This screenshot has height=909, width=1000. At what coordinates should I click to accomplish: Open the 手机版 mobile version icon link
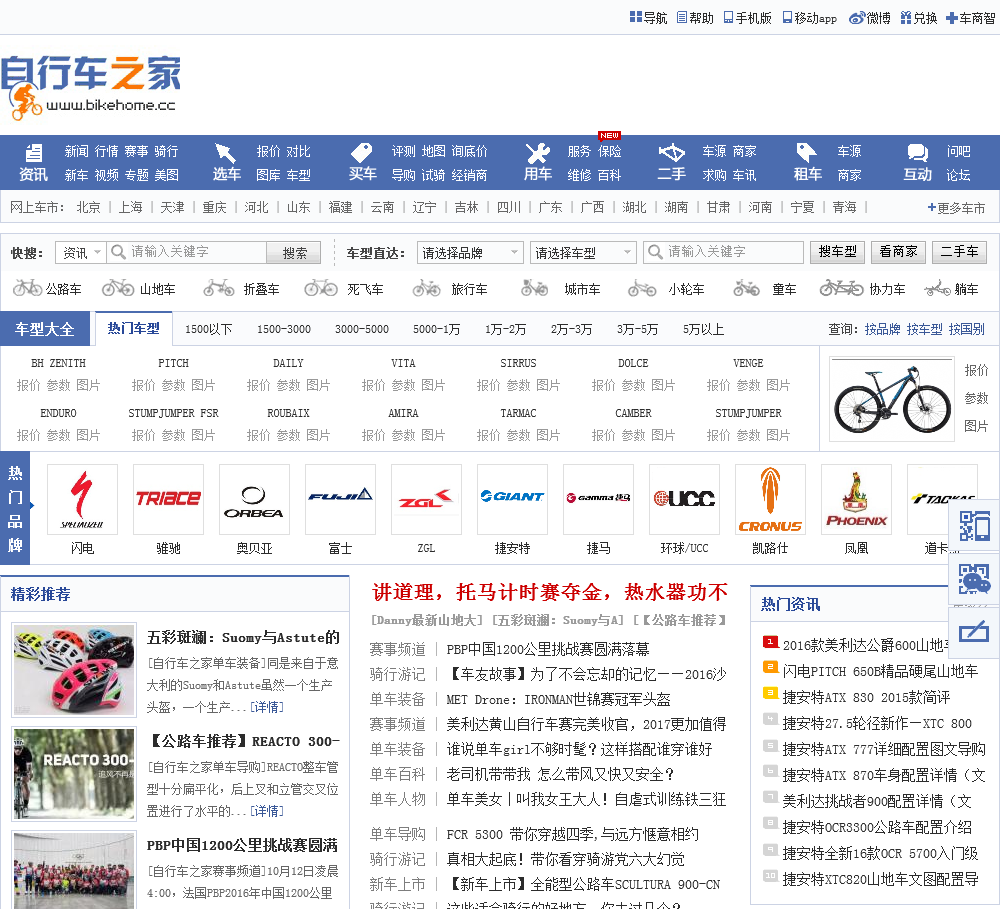747,18
